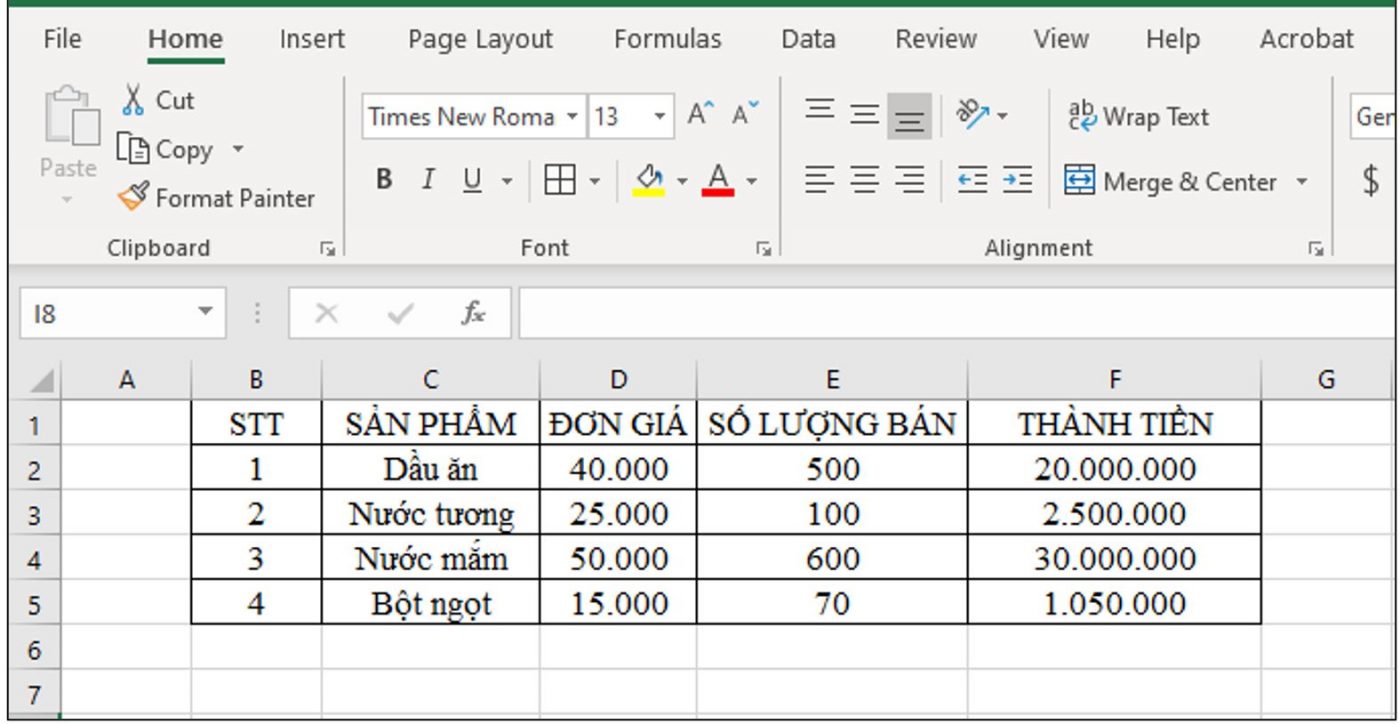Click the Insert Function fx button
The width and height of the screenshot is (1400, 724).
click(x=473, y=313)
